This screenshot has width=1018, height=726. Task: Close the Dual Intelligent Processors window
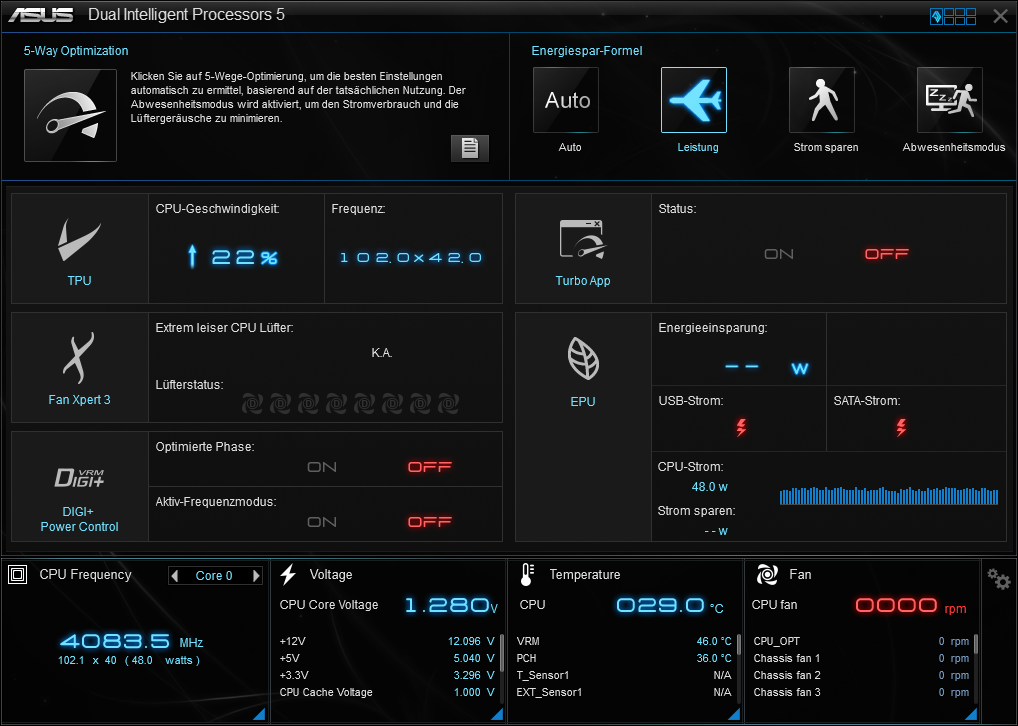pyautogui.click(x=1000, y=16)
